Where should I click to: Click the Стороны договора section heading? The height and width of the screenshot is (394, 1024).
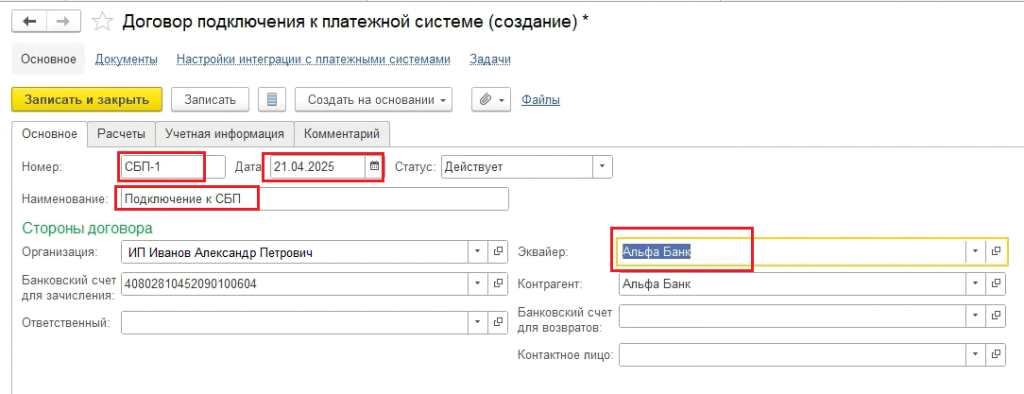pyautogui.click(x=88, y=228)
